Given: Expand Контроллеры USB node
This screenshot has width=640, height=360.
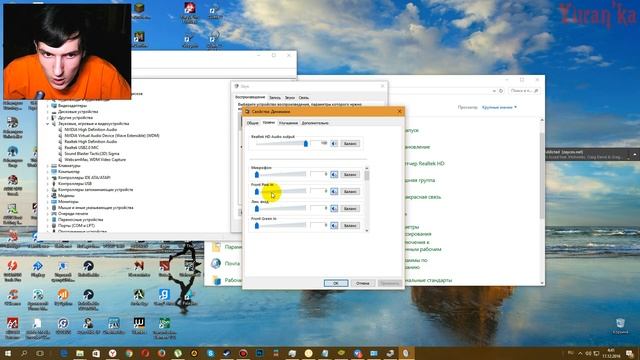Looking at the screenshot, I should [48, 184].
